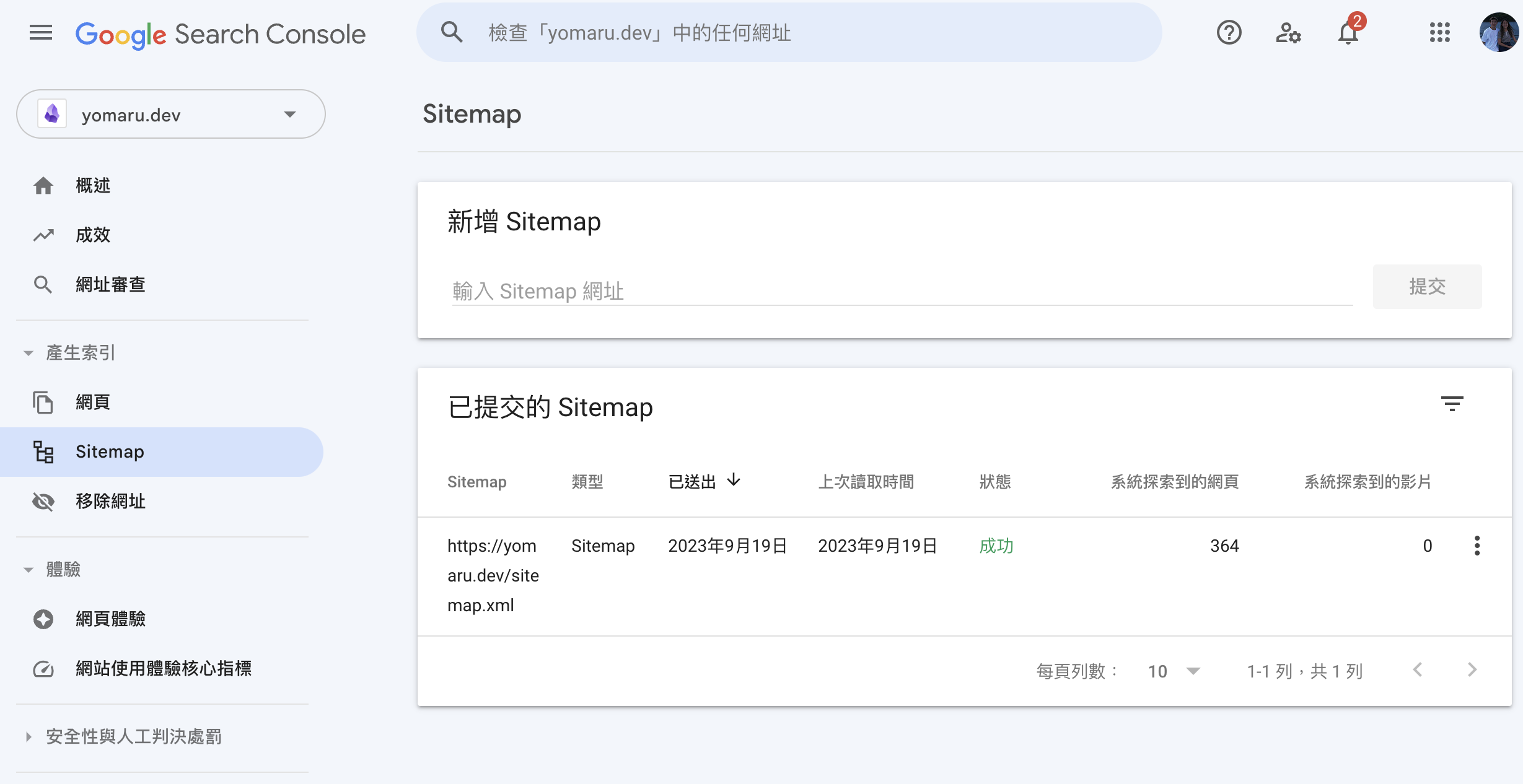
Task: Sort by 已送出 column header
Action: coord(692,482)
